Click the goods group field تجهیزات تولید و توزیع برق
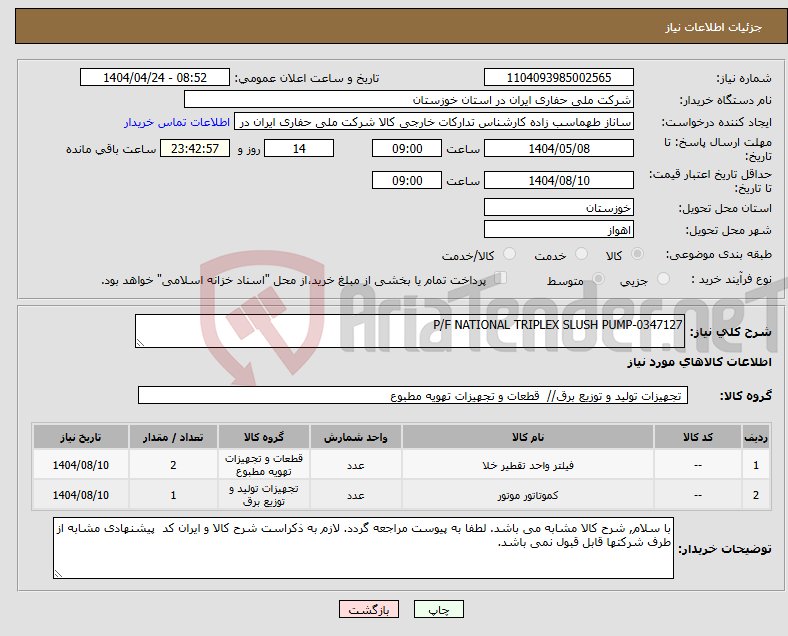 pos(413,395)
